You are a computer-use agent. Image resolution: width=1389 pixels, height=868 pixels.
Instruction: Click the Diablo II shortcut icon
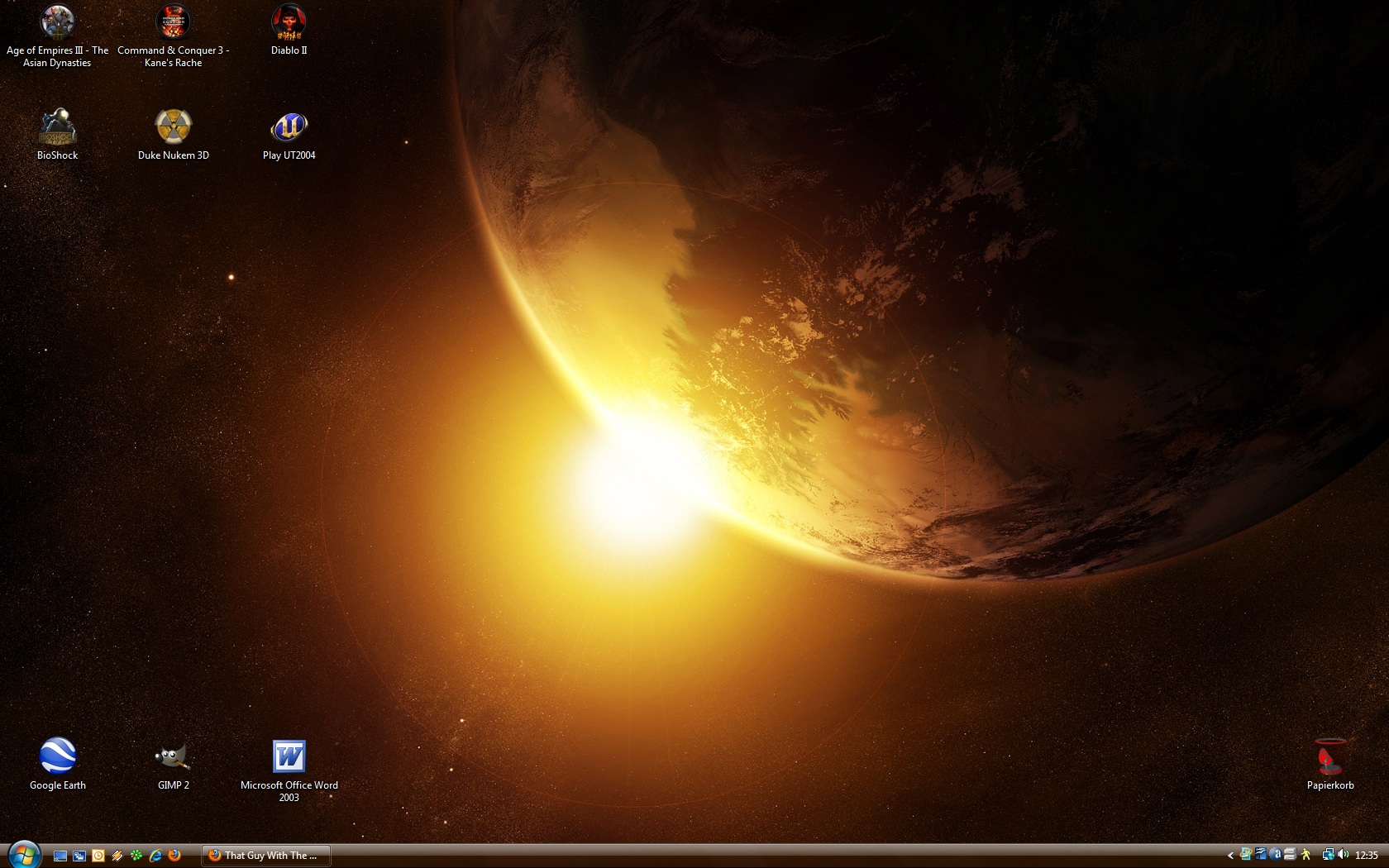click(x=289, y=23)
